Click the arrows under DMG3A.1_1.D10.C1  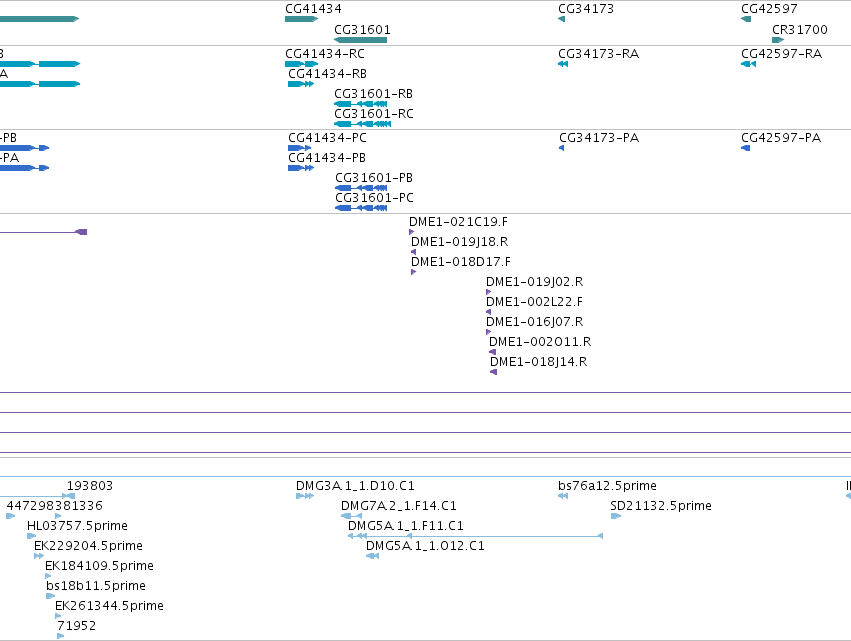305,496
